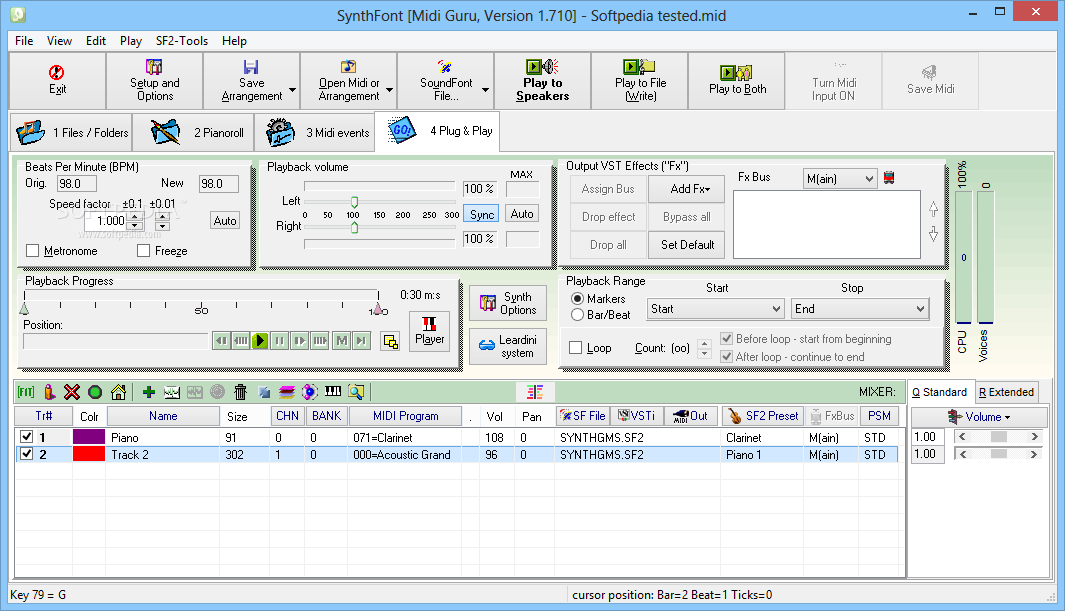Open the playback range Start dropdown
Viewport: 1065px width, 611px height.
715,309
